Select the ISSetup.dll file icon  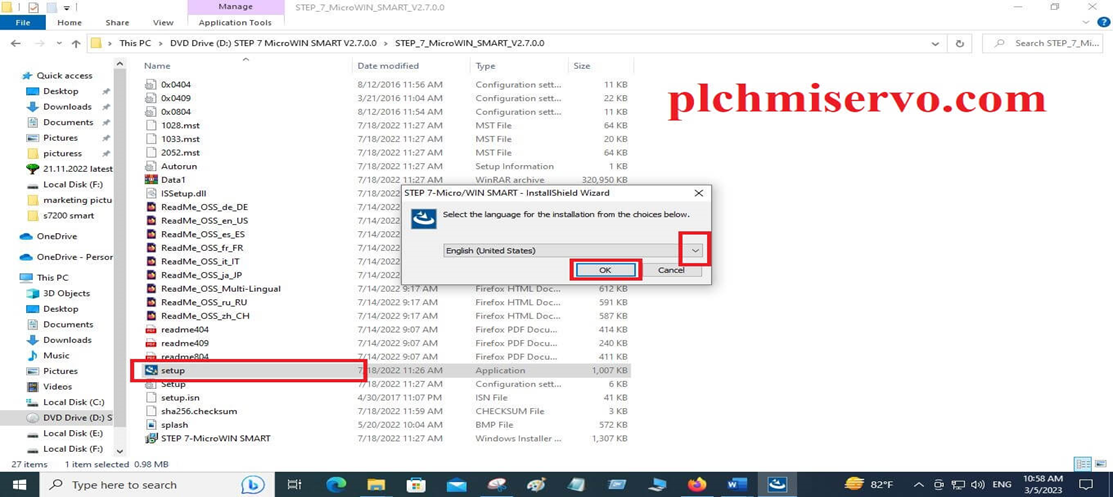pyautogui.click(x=150, y=193)
